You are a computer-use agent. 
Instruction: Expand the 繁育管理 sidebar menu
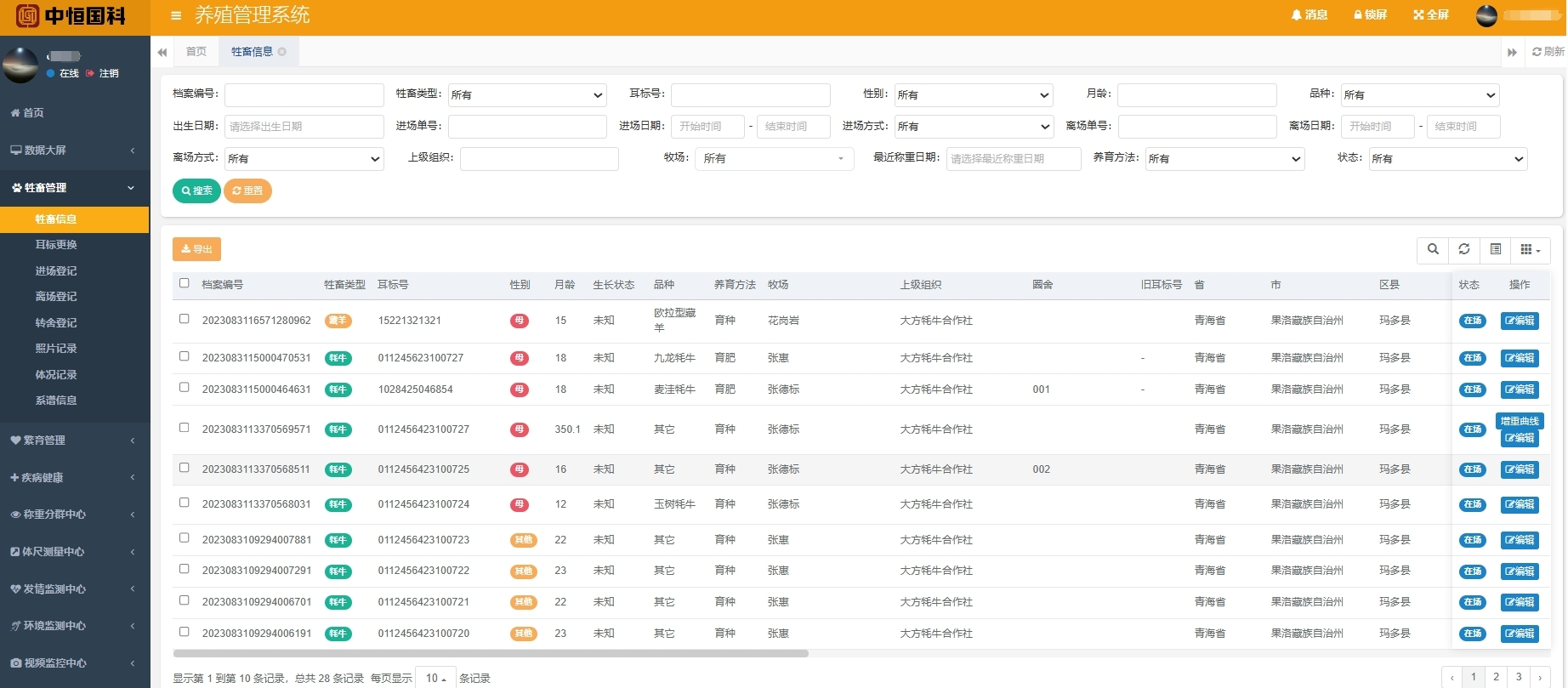pyautogui.click(x=74, y=441)
